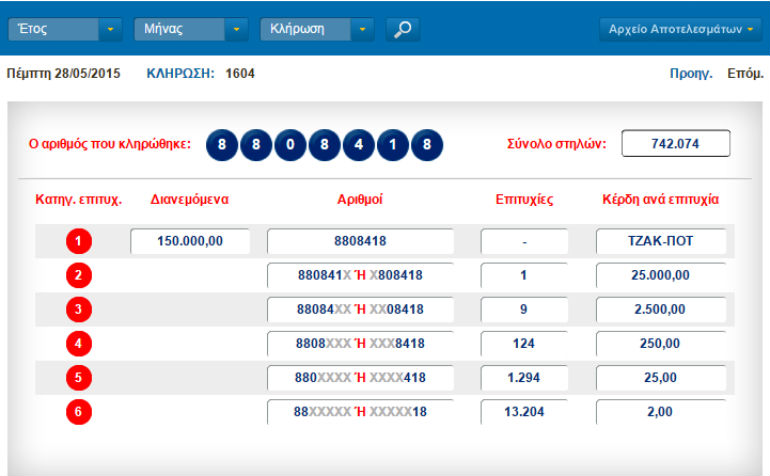Click red category 6 circle icon

[x=79, y=412]
